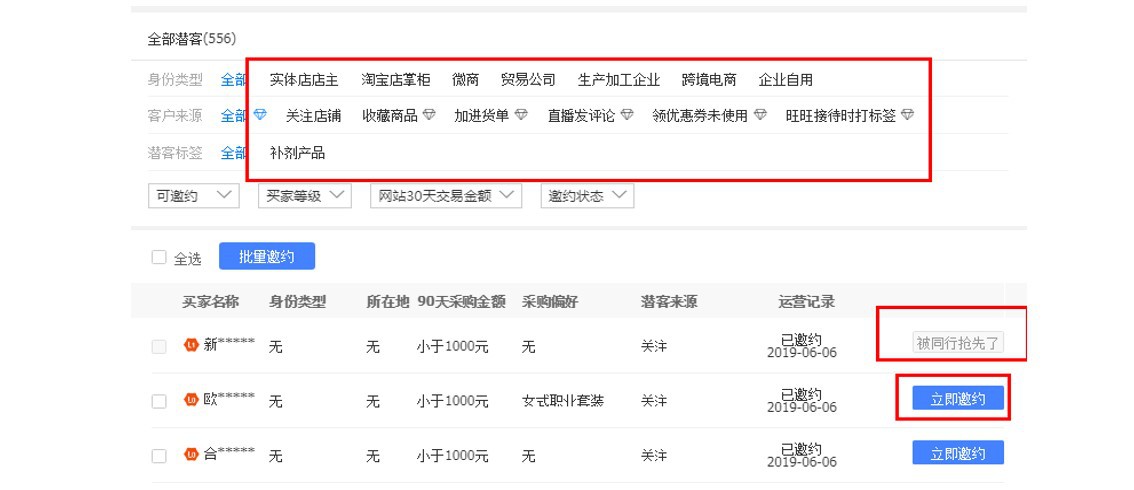The height and width of the screenshot is (490, 1134).
Task: Select the 企业自用 identity filter
Action: (785, 79)
